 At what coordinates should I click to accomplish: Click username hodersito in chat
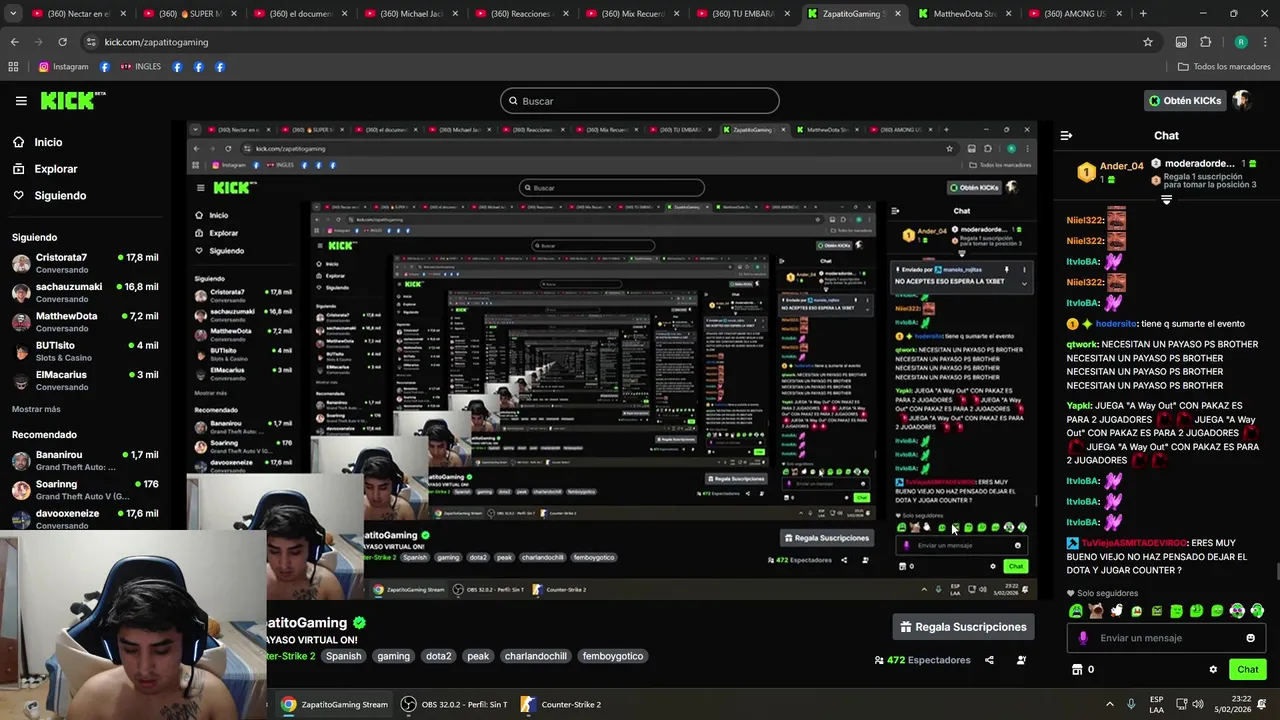[1116, 324]
